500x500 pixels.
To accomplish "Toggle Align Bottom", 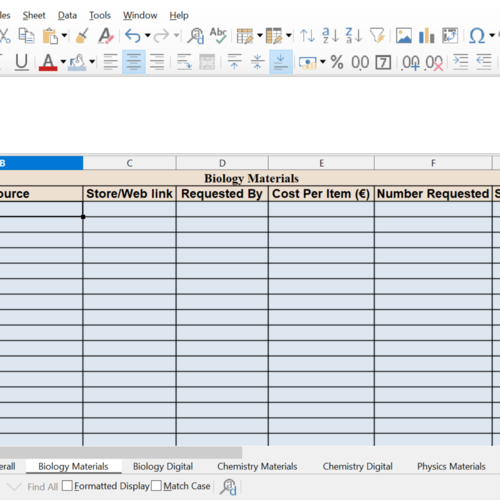I will (x=281, y=62).
